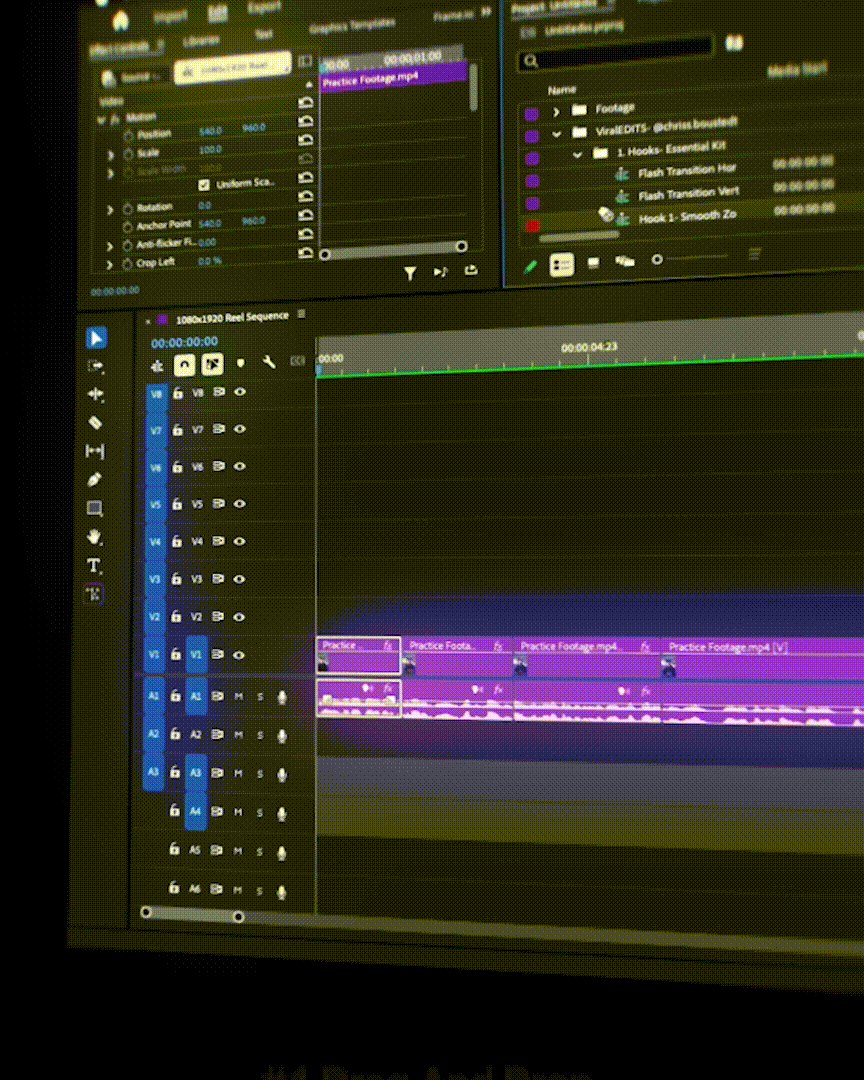Choose the Type tool
This screenshot has height=1080, width=864.
[x=94, y=566]
